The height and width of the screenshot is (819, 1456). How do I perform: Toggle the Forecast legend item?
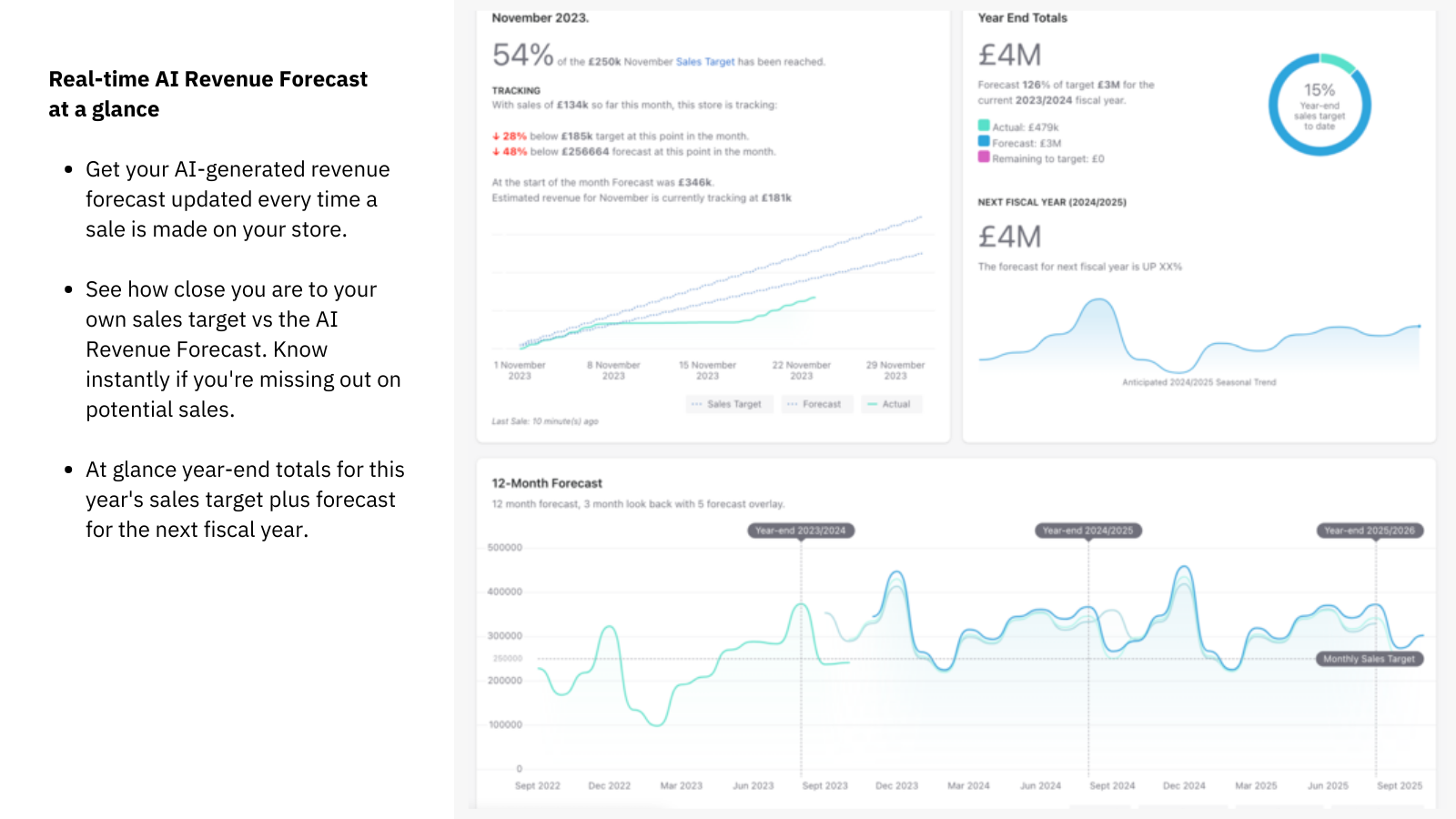coord(817,404)
